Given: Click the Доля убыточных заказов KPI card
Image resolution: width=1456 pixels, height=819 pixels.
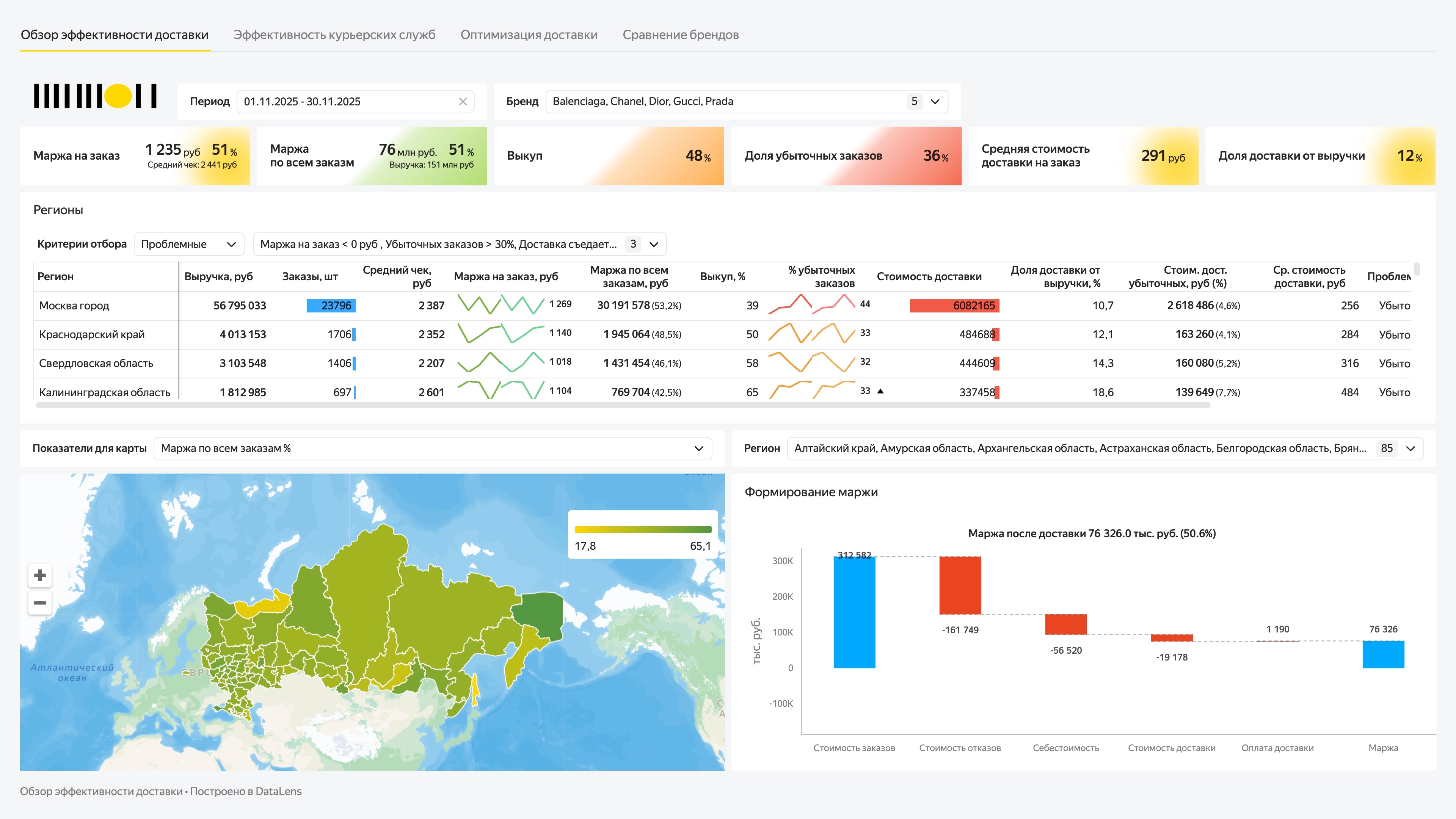Looking at the screenshot, I should pyautogui.click(x=846, y=156).
